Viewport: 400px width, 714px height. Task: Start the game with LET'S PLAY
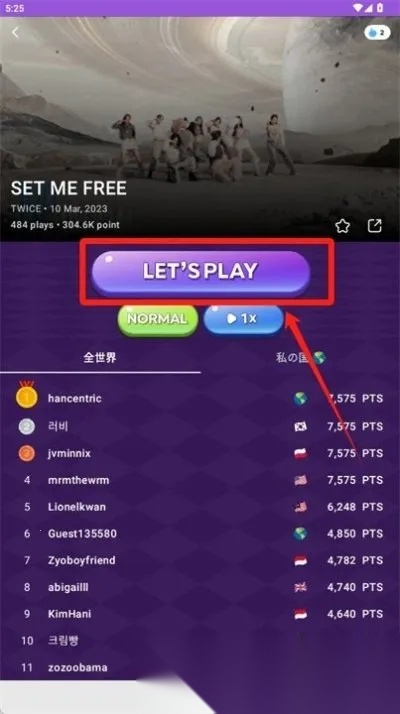200,271
